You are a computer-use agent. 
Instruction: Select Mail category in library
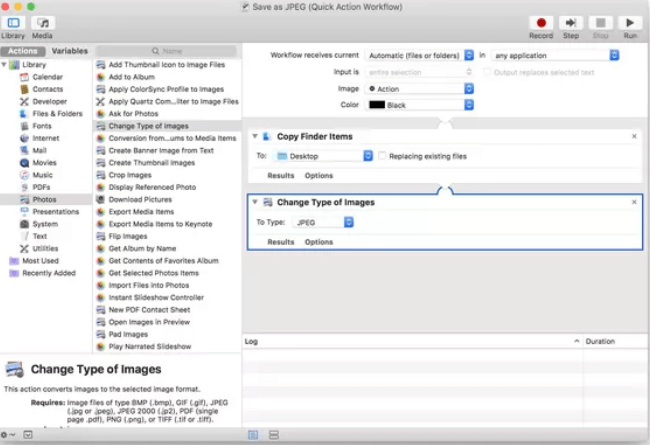click(39, 150)
